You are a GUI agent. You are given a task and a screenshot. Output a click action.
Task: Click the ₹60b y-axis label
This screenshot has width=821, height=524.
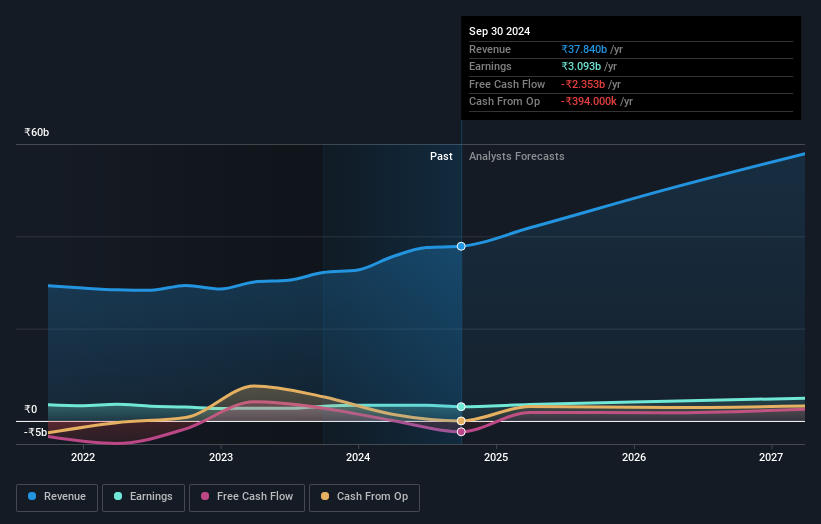coord(37,132)
